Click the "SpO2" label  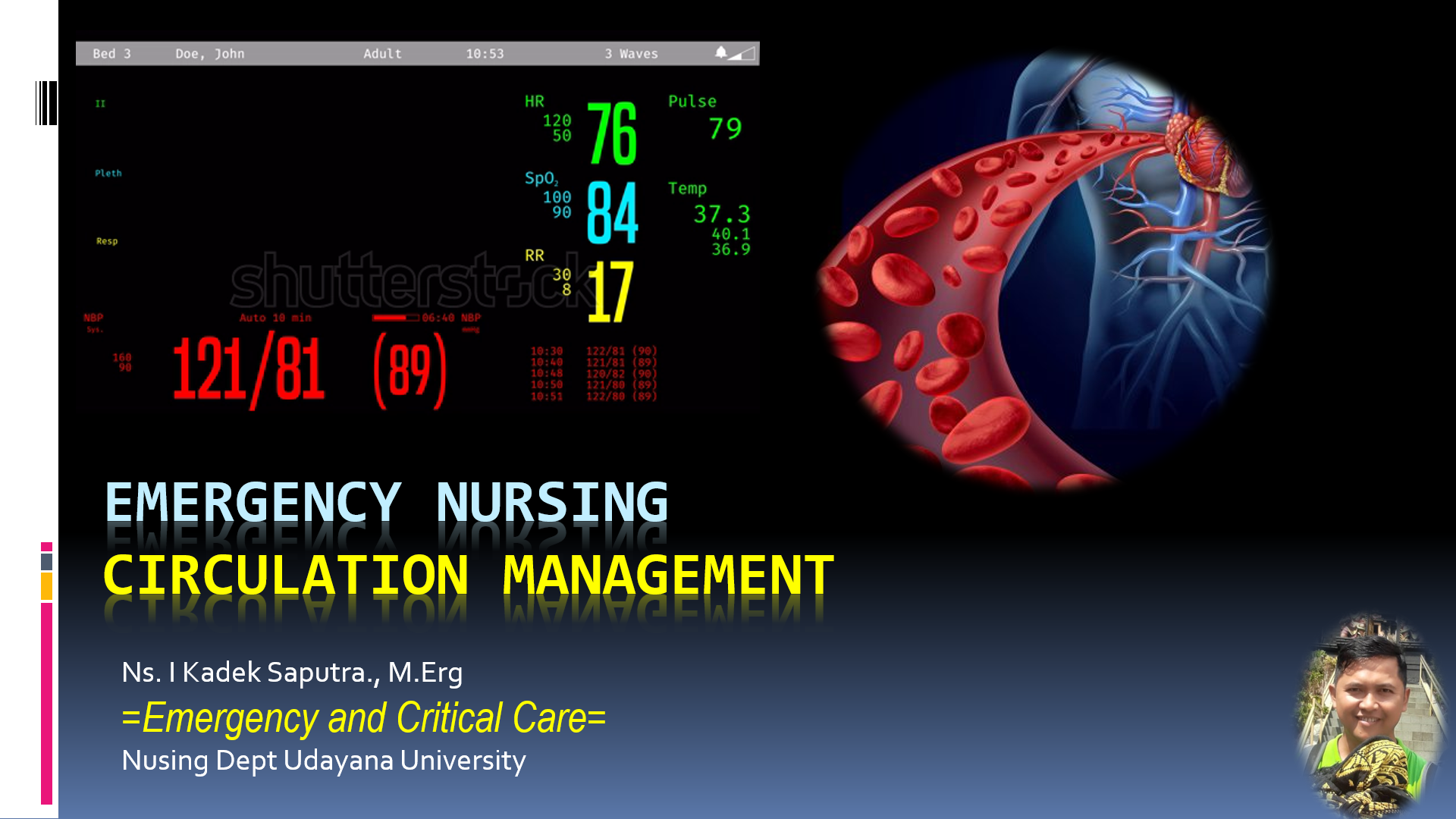tap(541, 179)
